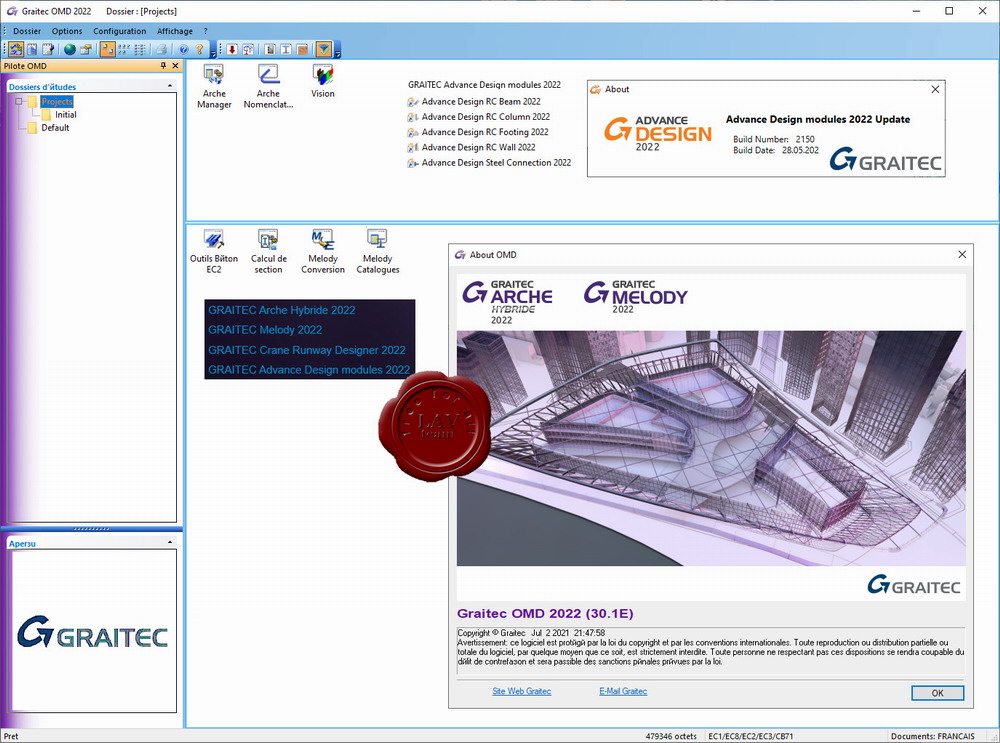Collapse the Dossiers d'études section
This screenshot has height=743, width=1000.
(170, 85)
